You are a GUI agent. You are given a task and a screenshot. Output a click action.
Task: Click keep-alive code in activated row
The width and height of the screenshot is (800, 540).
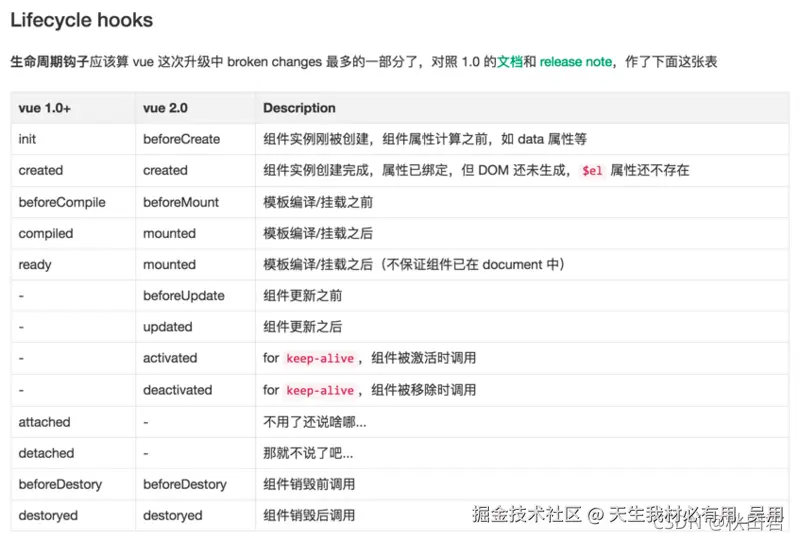320,358
